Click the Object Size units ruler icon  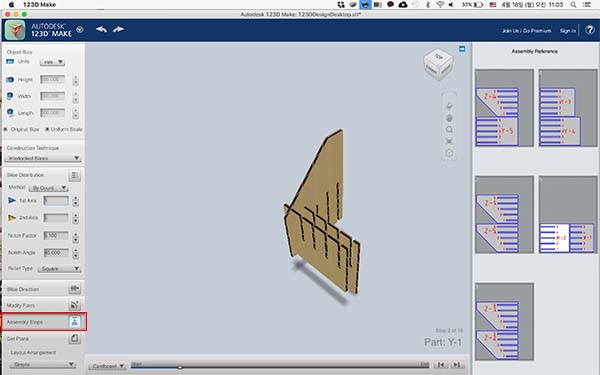10,62
